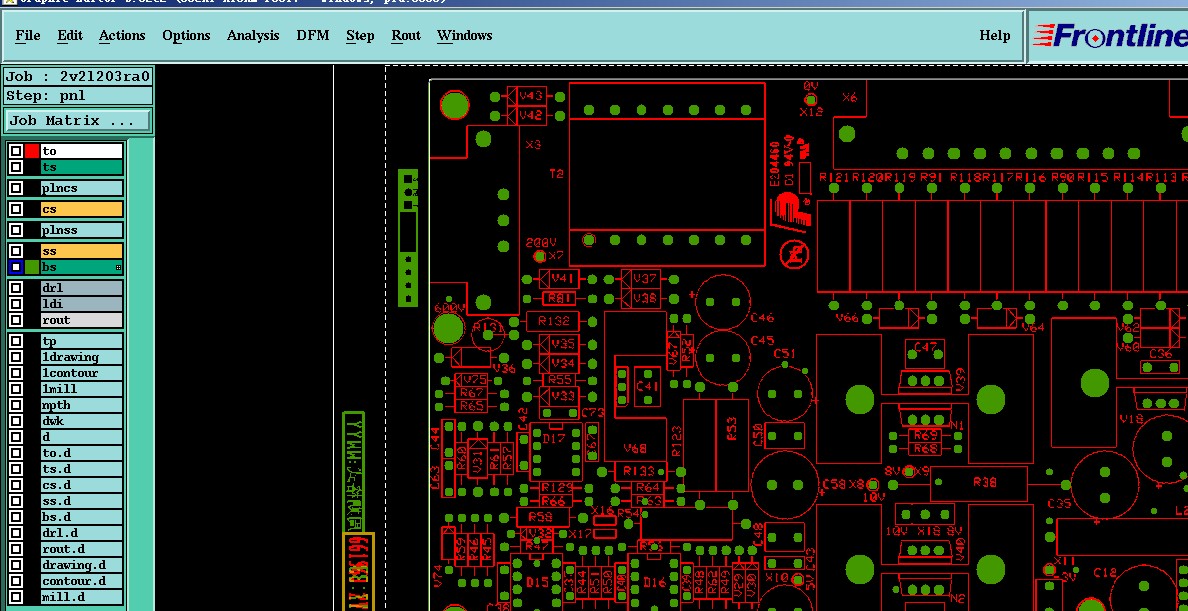
Task: Select the to layer name
Action: pyautogui.click(x=82, y=151)
